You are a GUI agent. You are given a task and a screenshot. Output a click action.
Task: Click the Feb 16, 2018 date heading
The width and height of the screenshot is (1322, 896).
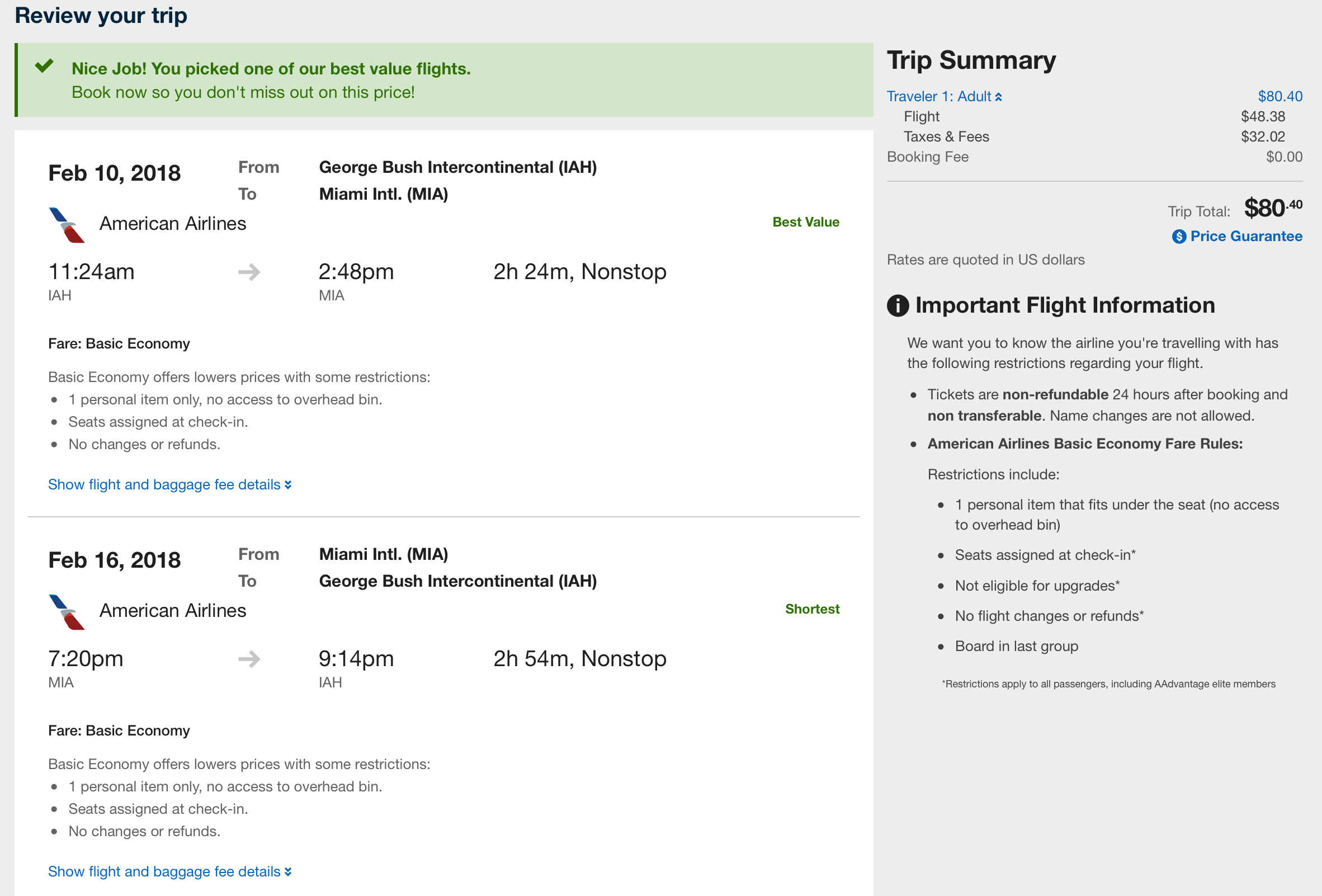click(114, 560)
